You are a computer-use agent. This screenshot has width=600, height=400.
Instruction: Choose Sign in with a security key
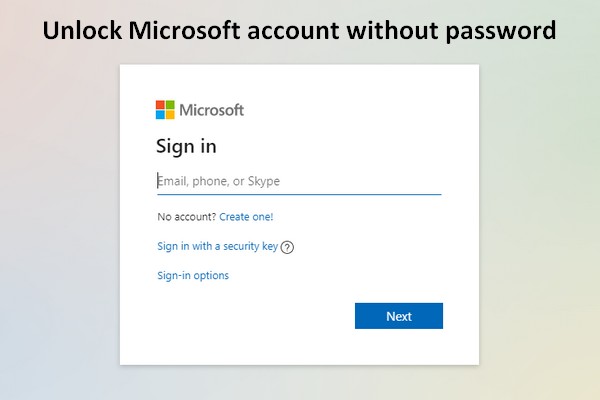pyautogui.click(x=217, y=246)
